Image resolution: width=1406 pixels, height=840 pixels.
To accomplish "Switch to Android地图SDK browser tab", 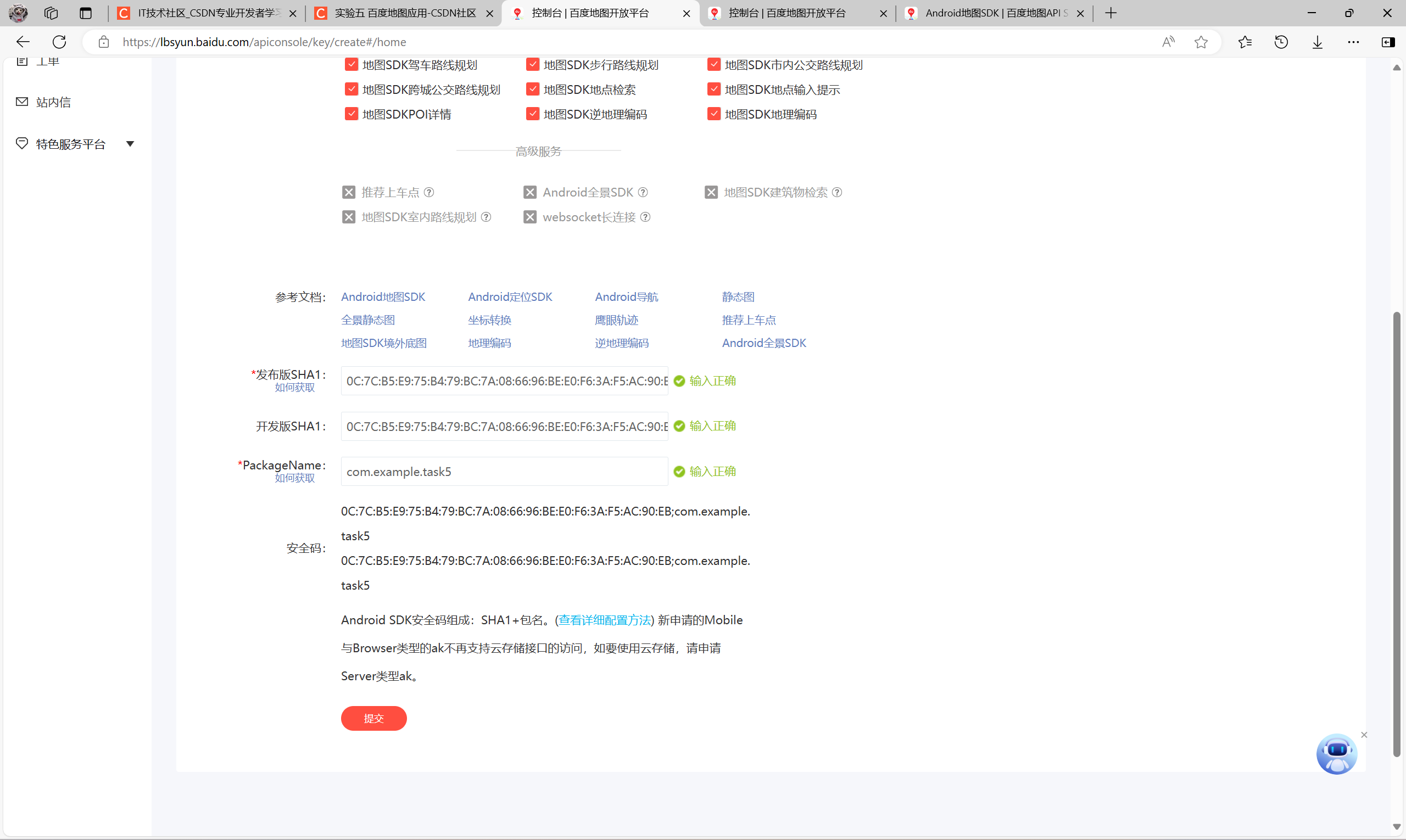I will pos(994,13).
